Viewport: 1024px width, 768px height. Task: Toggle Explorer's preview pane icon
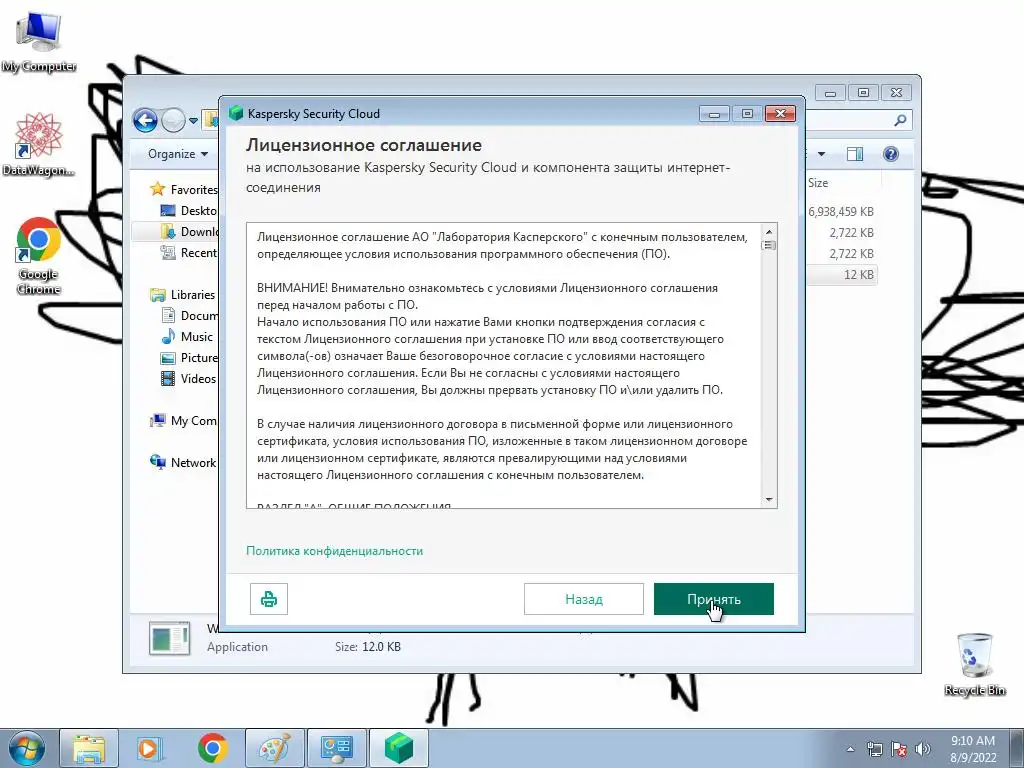854,154
